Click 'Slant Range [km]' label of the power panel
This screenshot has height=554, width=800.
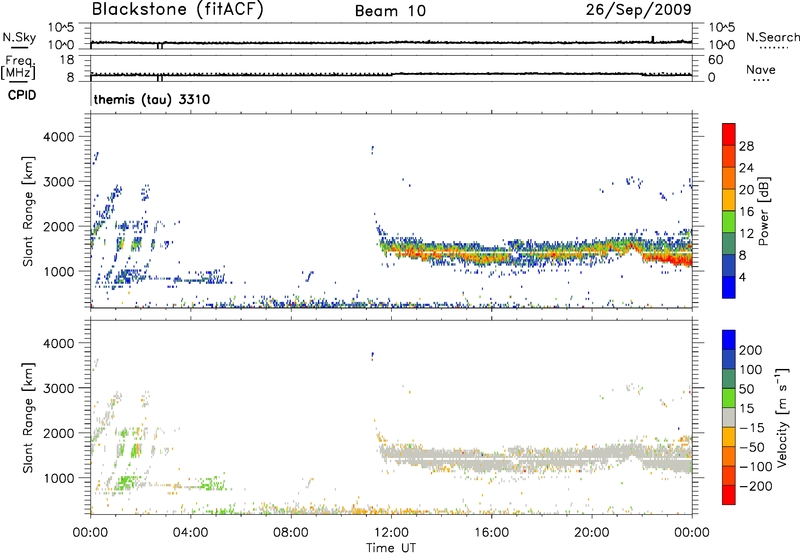pyautogui.click(x=28, y=211)
